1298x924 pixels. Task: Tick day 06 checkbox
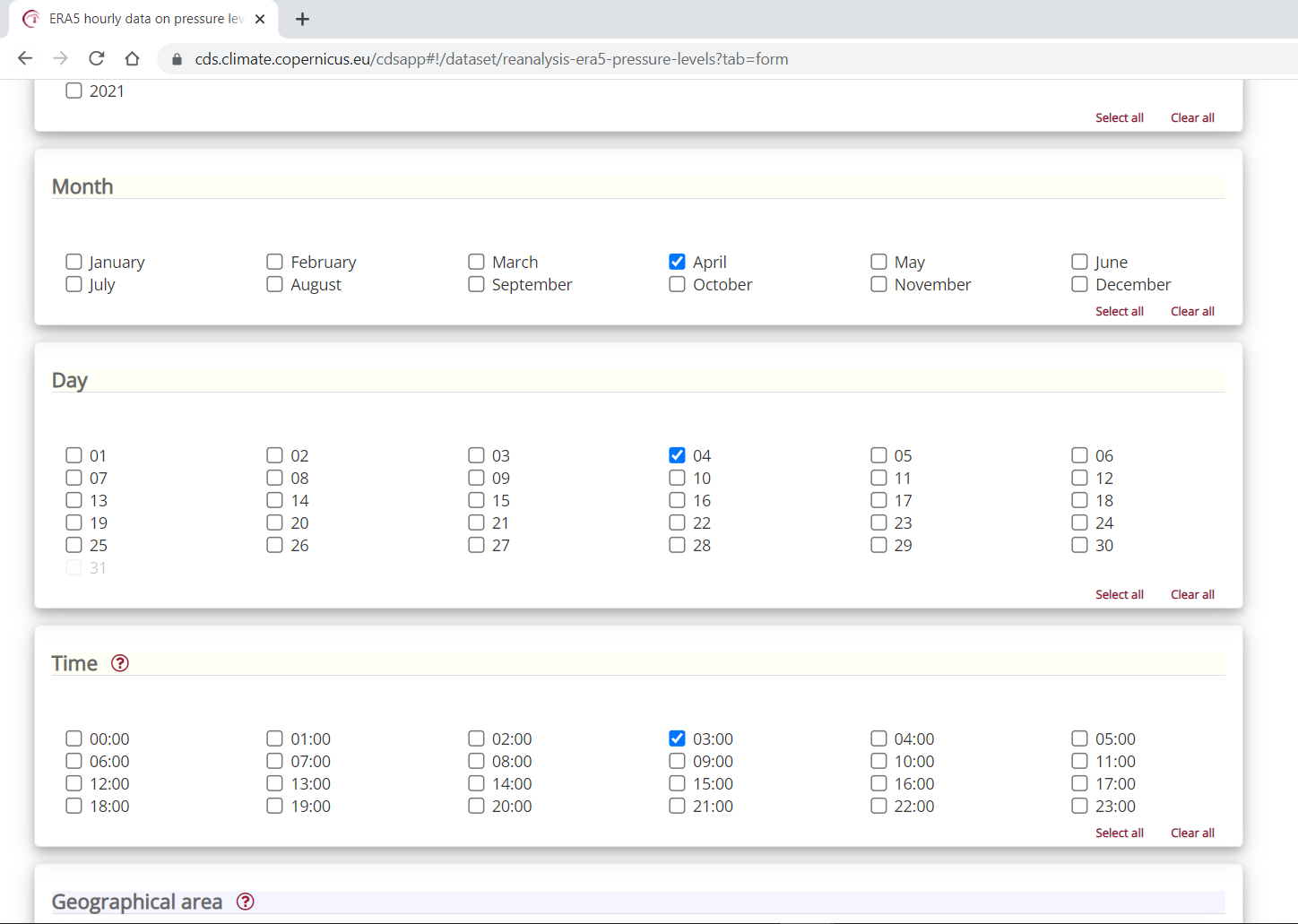coord(1079,455)
